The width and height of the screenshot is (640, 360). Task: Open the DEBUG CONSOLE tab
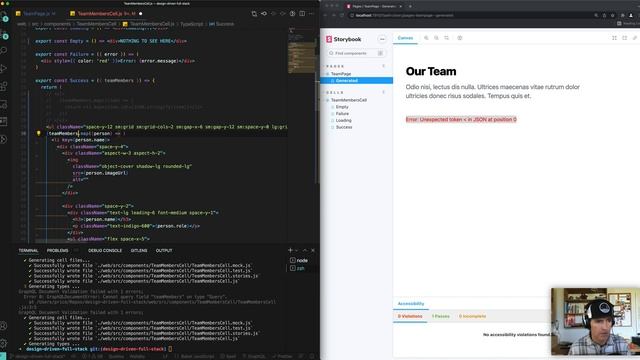point(105,250)
